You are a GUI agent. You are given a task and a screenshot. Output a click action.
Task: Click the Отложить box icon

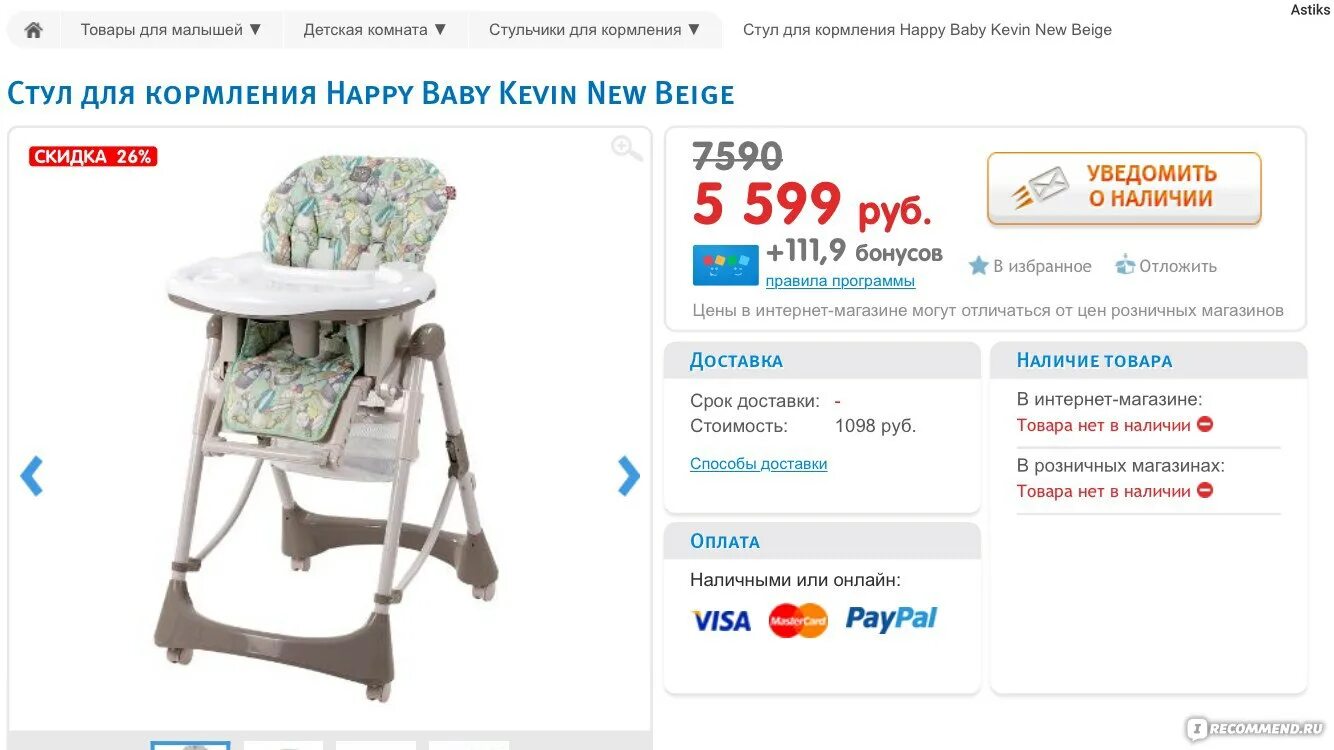coord(1125,266)
